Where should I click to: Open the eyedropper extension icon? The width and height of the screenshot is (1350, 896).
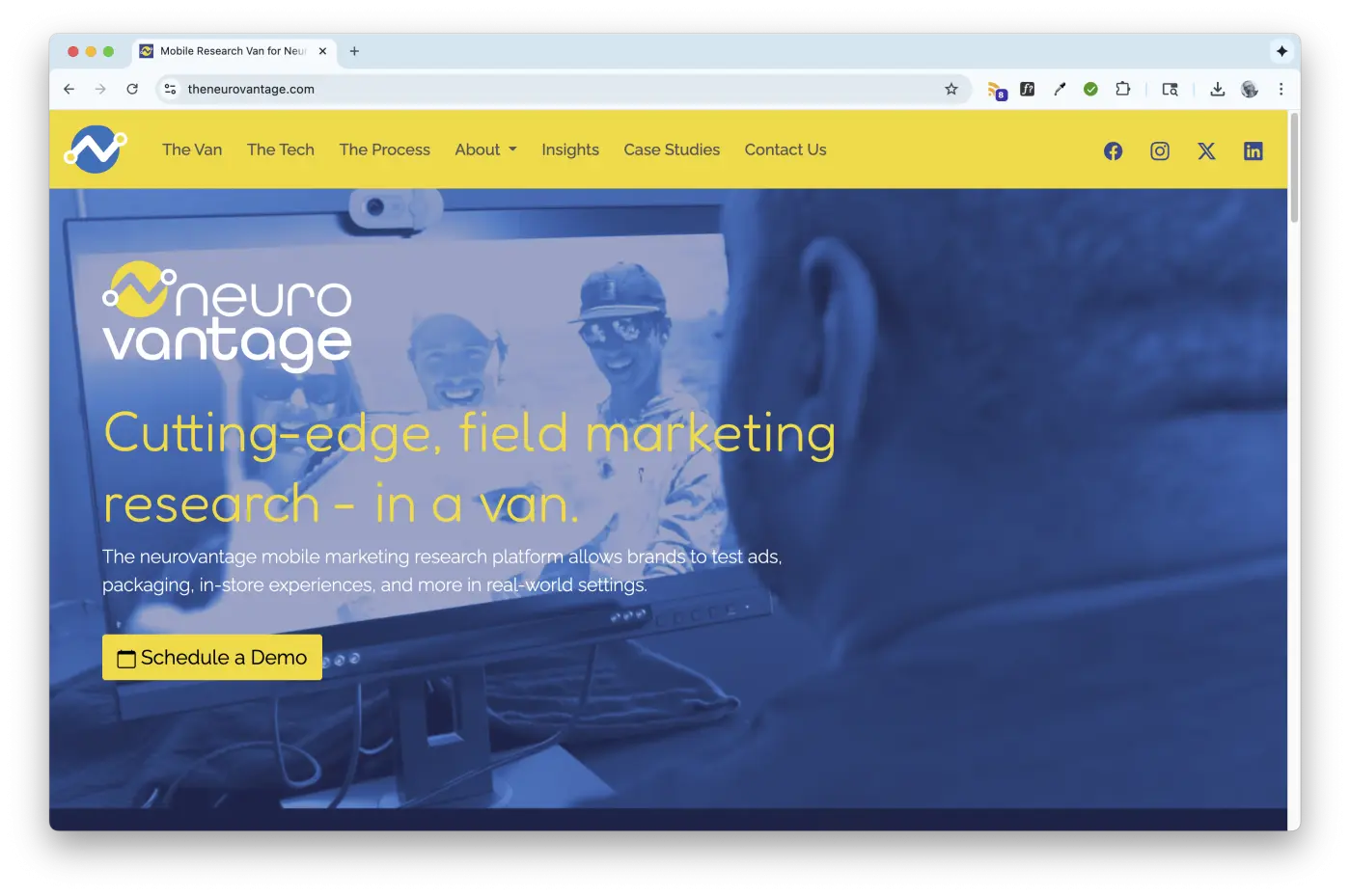click(1060, 89)
